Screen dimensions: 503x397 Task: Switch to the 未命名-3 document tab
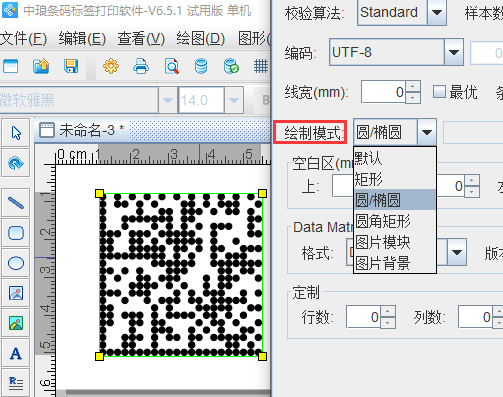82,130
